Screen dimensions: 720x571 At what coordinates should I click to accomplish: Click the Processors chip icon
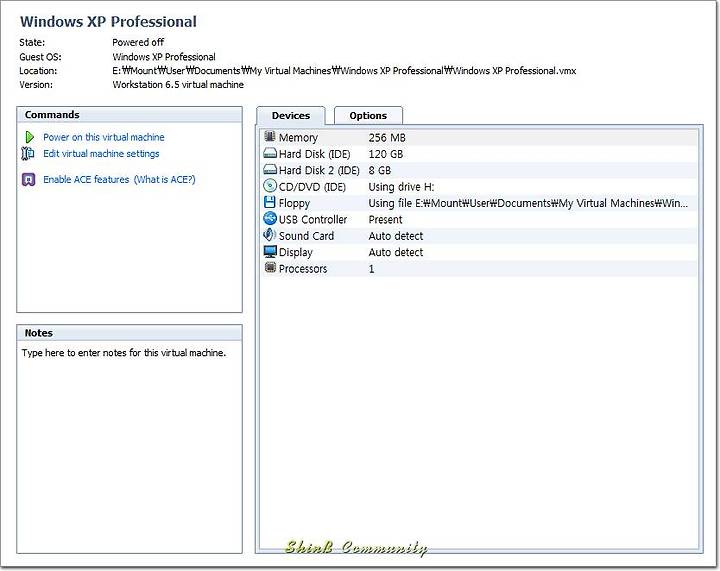tap(270, 268)
